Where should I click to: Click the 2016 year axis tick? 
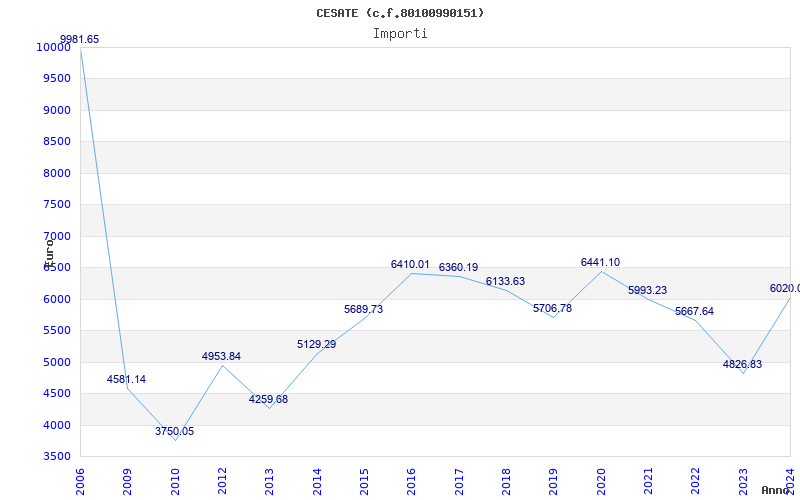pos(412,479)
